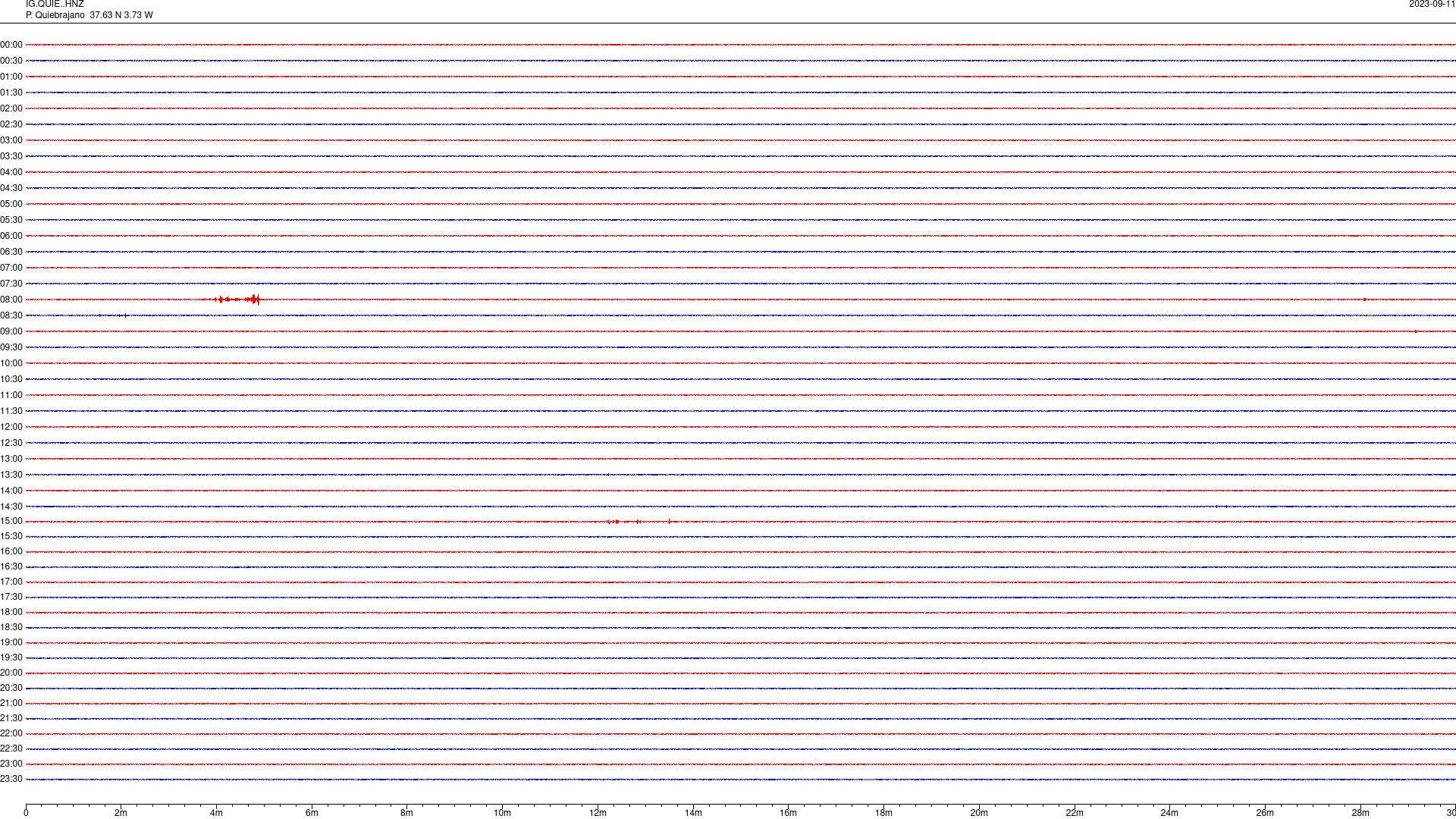Click the station name P. Quiebrajano coordinates line
This screenshot has height=819, width=1456.
89,15
